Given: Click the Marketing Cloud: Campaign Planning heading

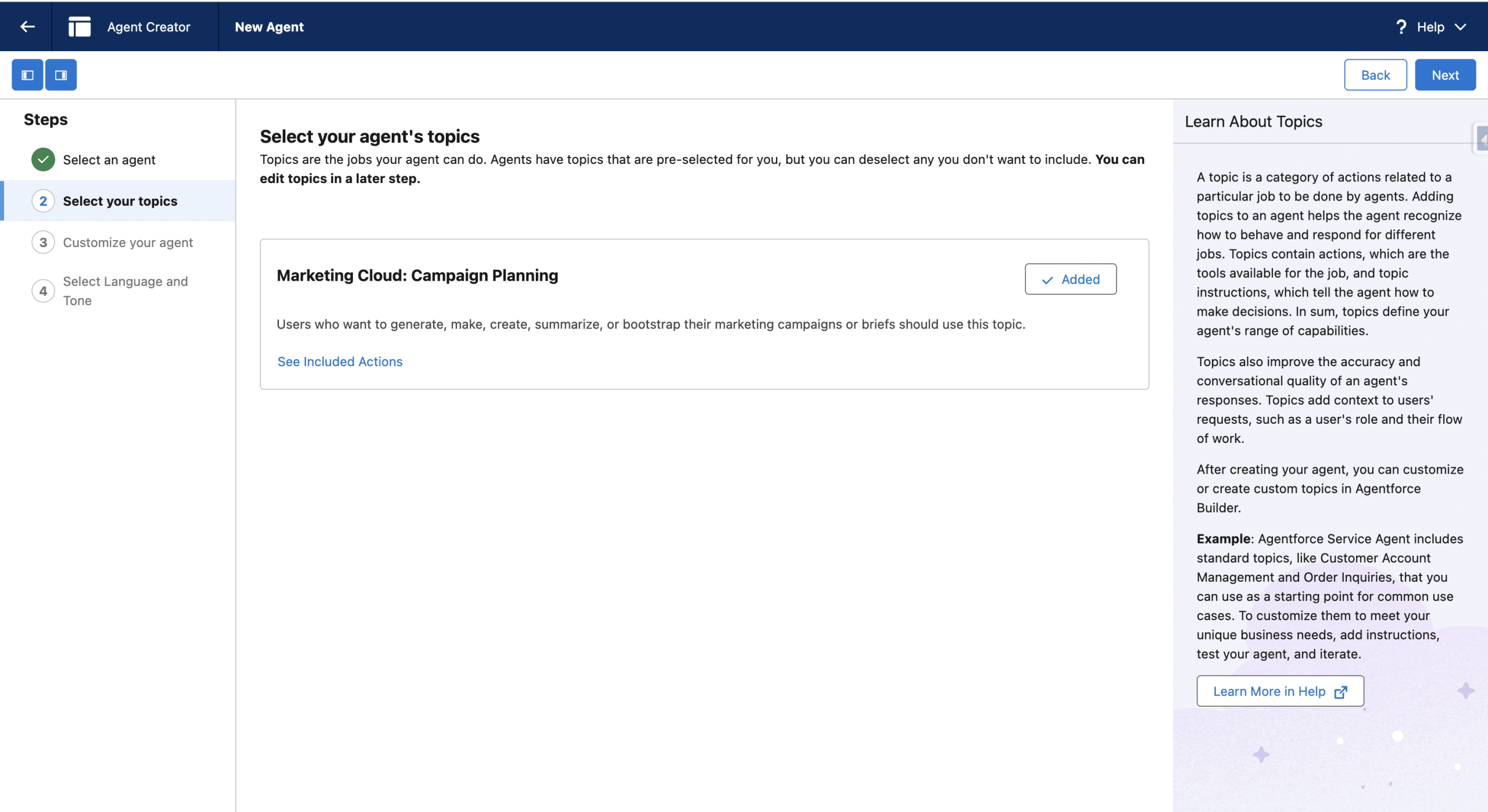Looking at the screenshot, I should (x=417, y=276).
